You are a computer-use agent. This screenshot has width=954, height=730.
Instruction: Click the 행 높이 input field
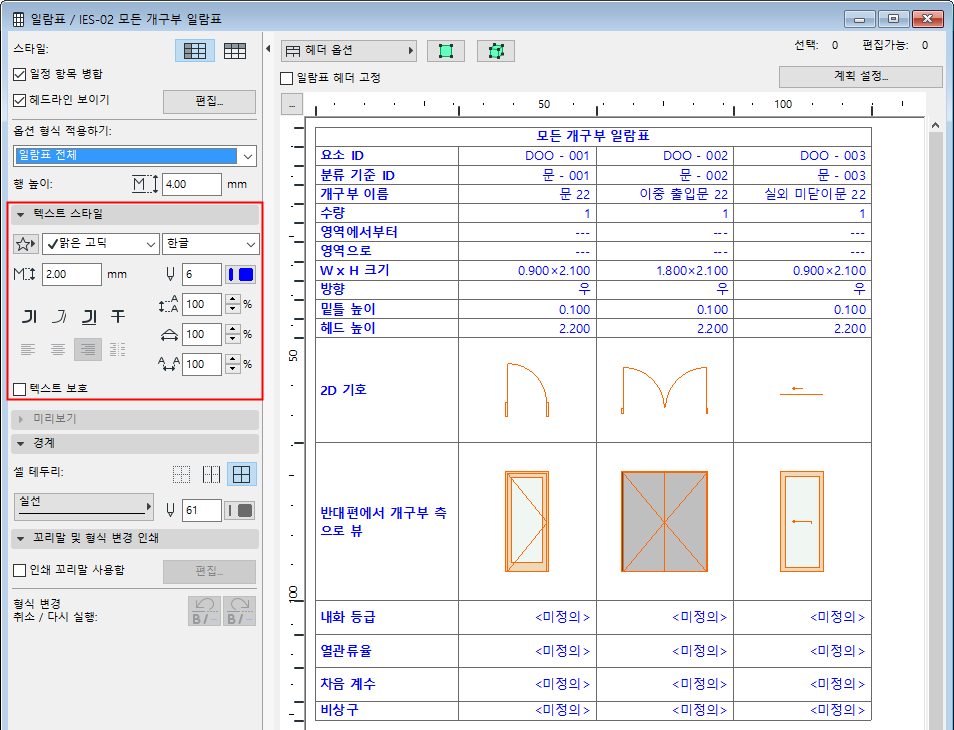191,184
